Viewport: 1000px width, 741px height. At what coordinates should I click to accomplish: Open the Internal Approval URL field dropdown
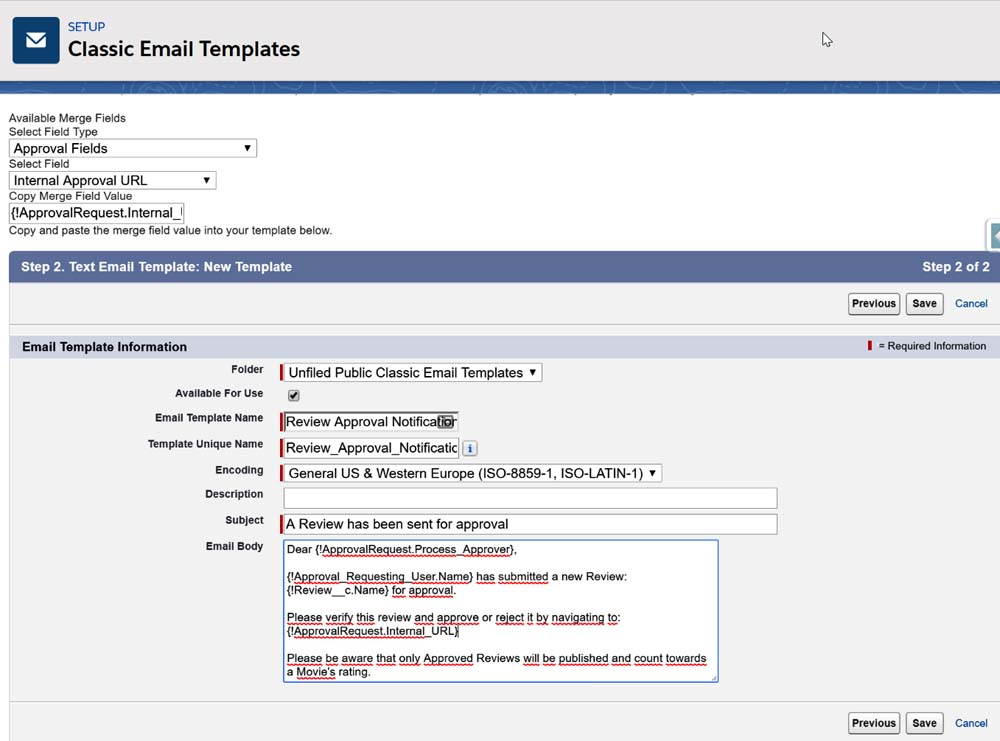point(112,180)
